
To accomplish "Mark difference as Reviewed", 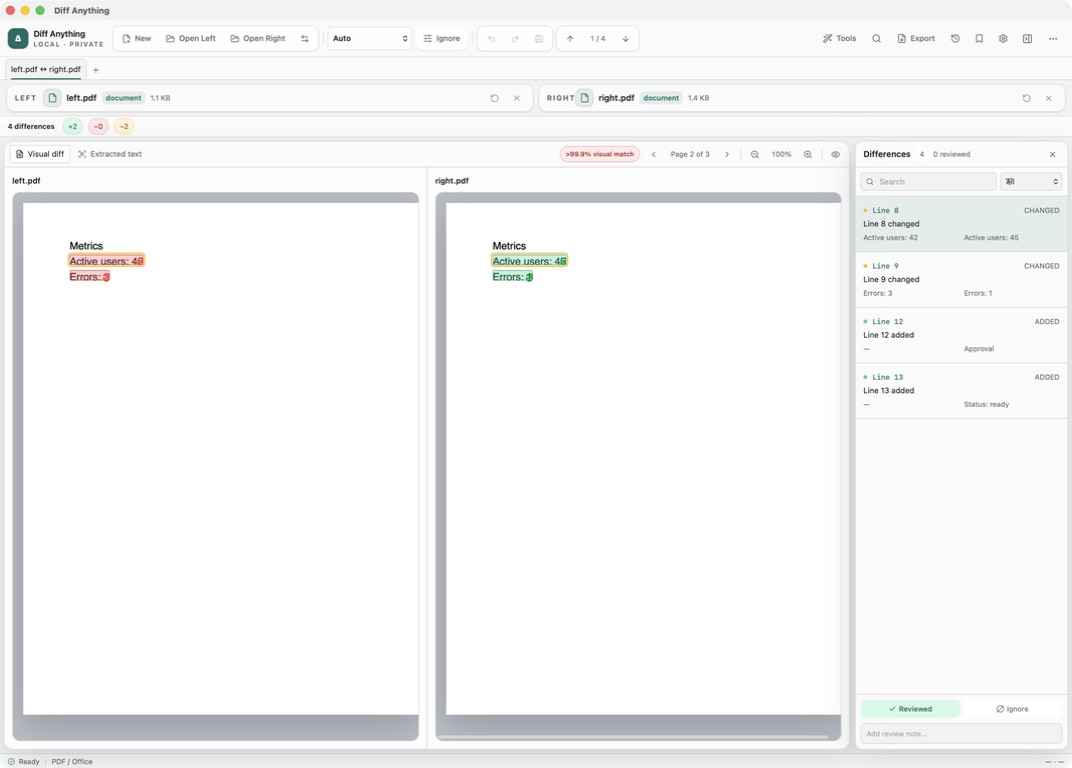I will 910,709.
